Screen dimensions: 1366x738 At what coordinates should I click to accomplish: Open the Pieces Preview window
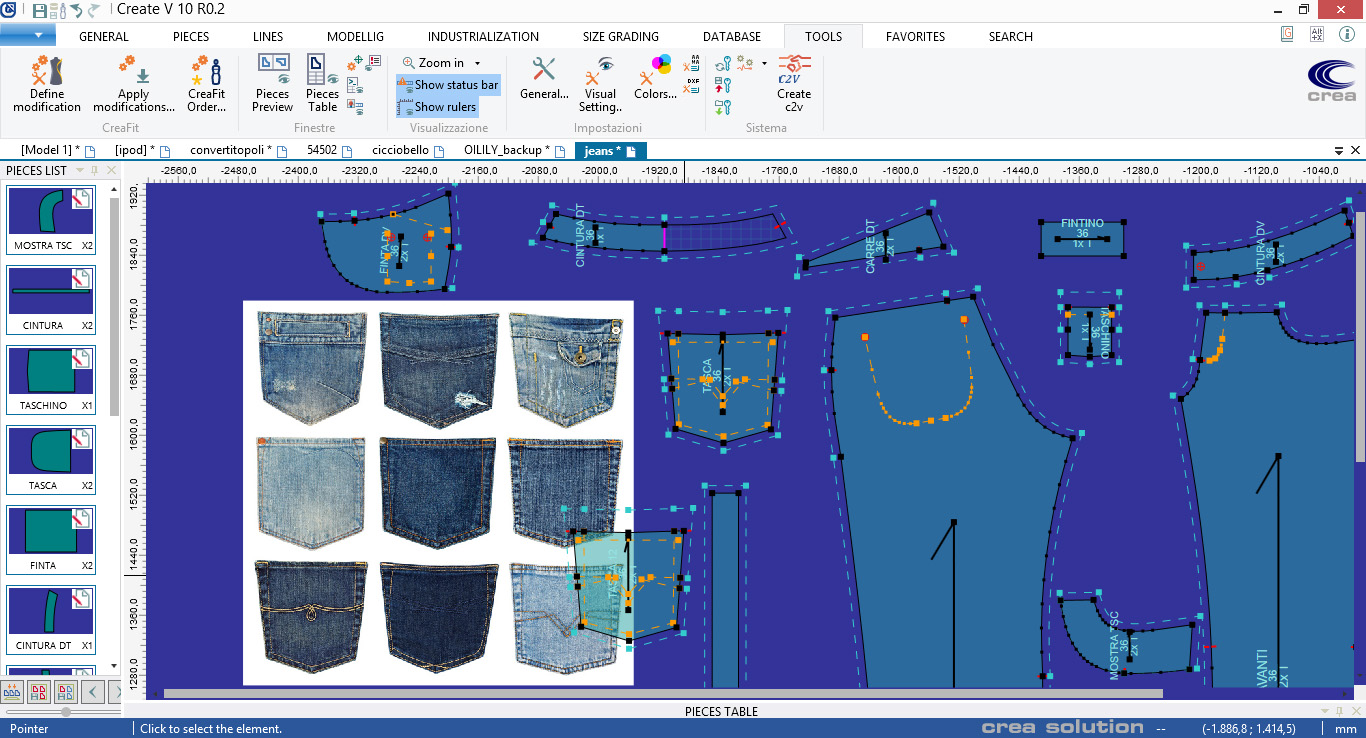[272, 84]
